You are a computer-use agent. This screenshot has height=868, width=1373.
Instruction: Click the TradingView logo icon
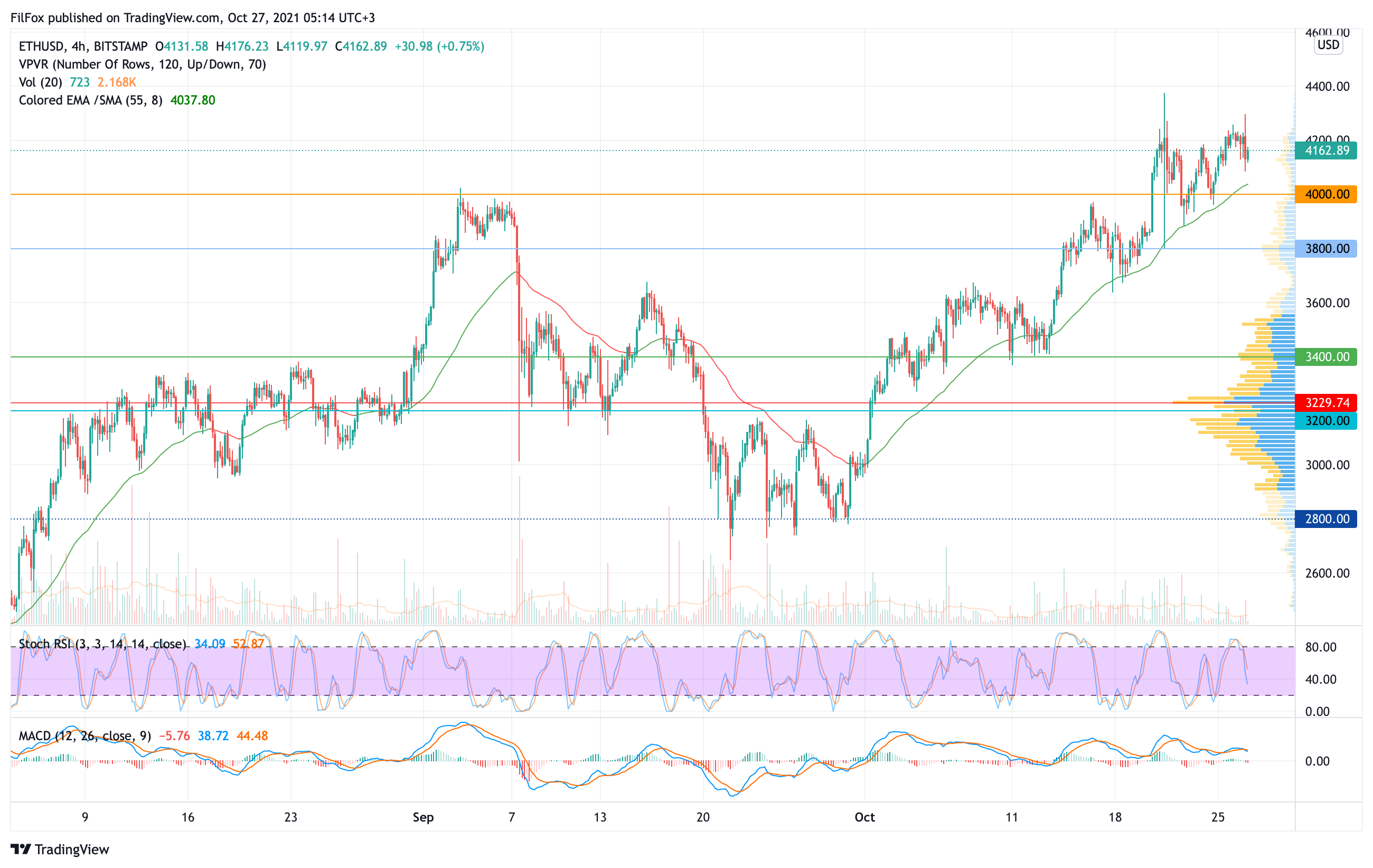click(x=21, y=849)
